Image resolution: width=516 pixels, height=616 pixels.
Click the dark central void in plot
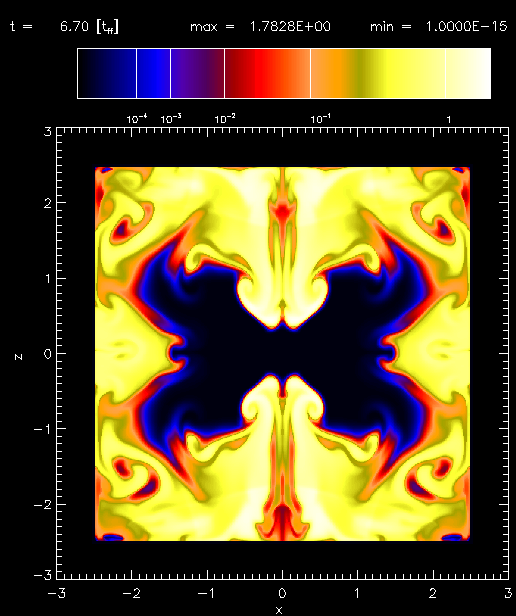(282, 352)
